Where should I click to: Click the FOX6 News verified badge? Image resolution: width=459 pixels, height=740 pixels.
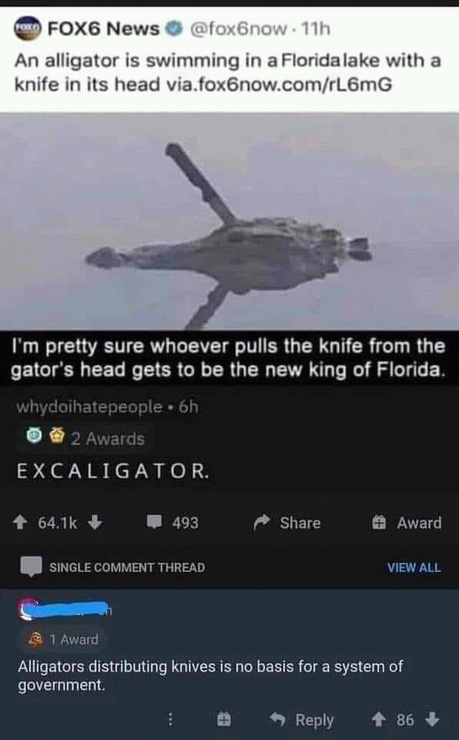(174, 29)
